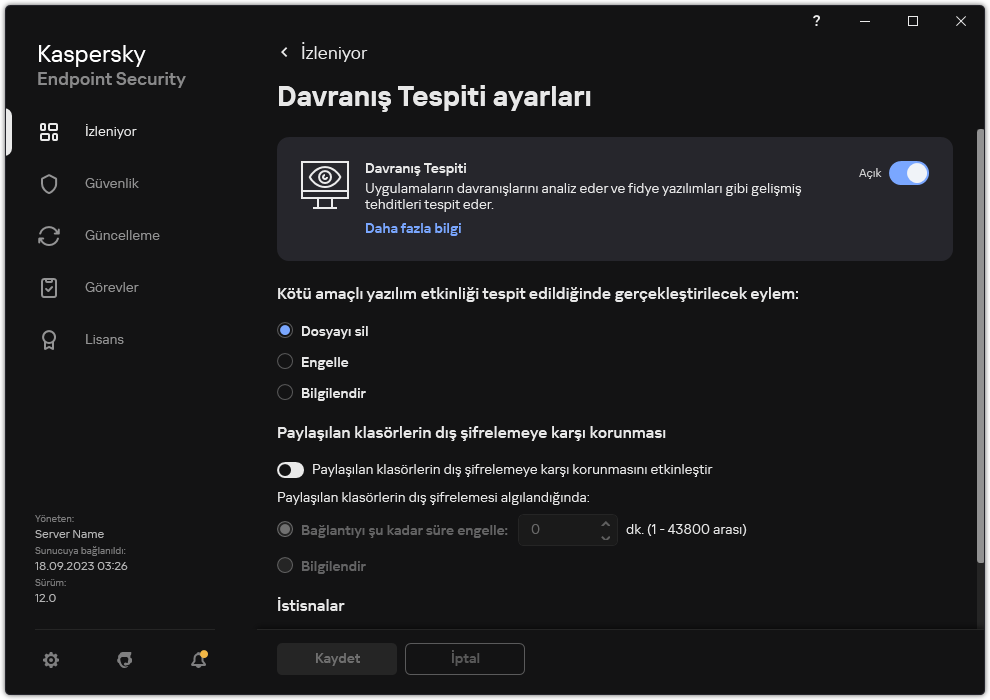Open the Güvenlik shield icon
The width and height of the screenshot is (990, 700).
click(x=49, y=184)
